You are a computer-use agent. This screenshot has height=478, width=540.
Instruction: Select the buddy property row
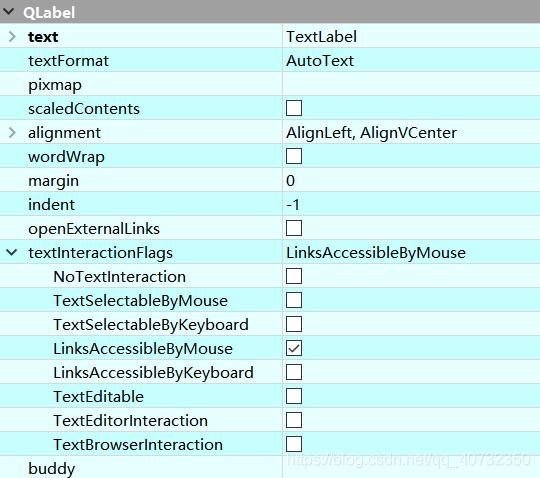tap(270, 467)
